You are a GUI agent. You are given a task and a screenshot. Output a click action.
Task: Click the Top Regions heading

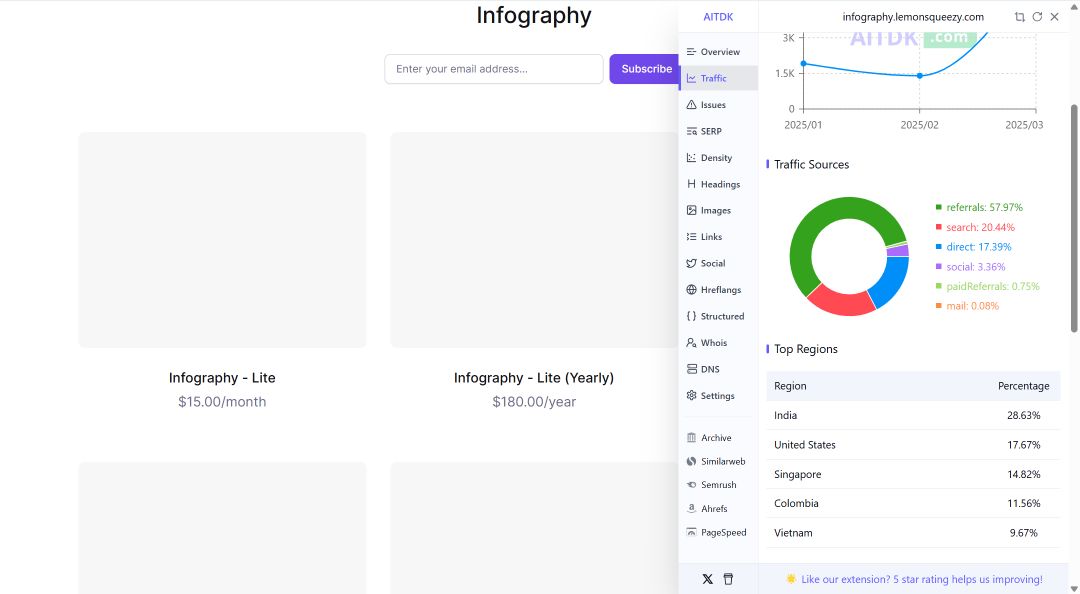[806, 349]
